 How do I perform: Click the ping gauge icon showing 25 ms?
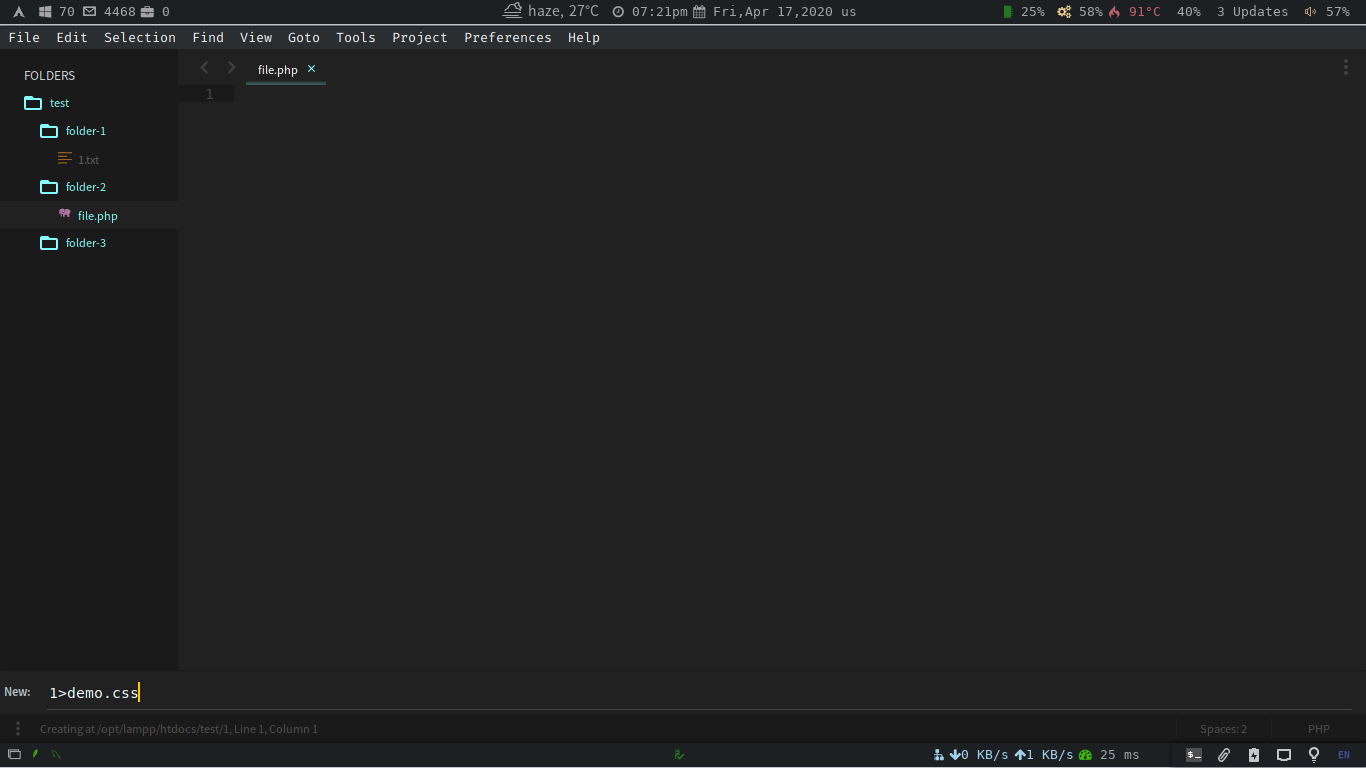[x=1085, y=755]
